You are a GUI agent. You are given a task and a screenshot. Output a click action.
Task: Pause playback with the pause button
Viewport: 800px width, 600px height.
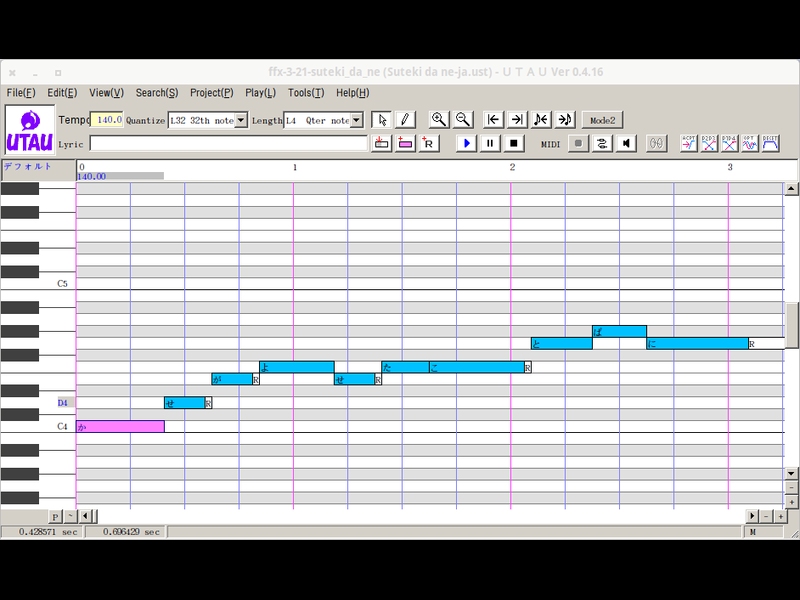pos(490,144)
